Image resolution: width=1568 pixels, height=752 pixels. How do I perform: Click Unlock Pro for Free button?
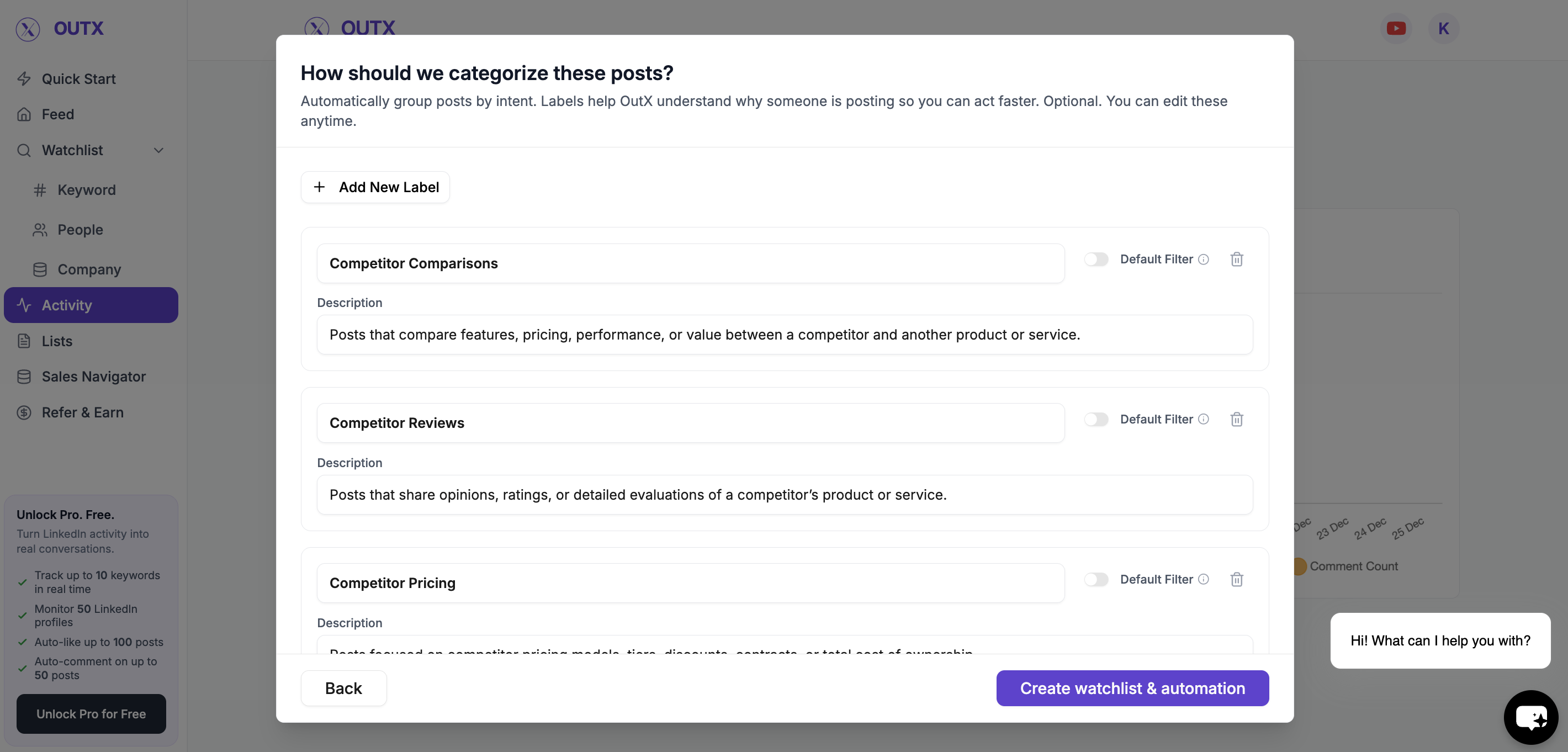click(x=91, y=714)
